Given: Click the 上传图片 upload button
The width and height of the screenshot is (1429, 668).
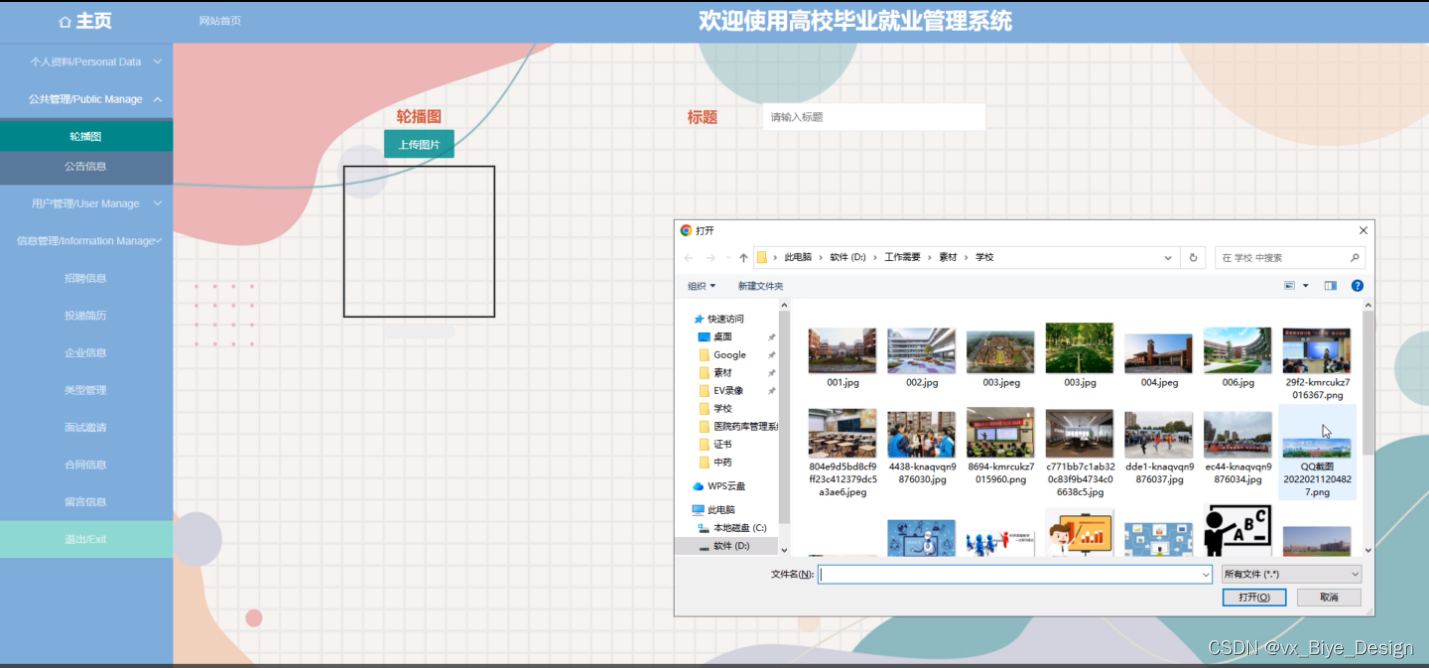Looking at the screenshot, I should (419, 144).
